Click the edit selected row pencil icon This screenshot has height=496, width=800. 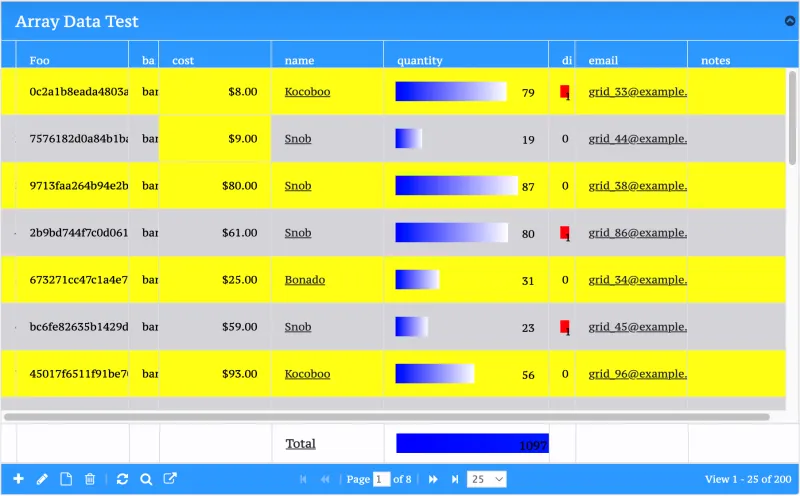point(42,479)
